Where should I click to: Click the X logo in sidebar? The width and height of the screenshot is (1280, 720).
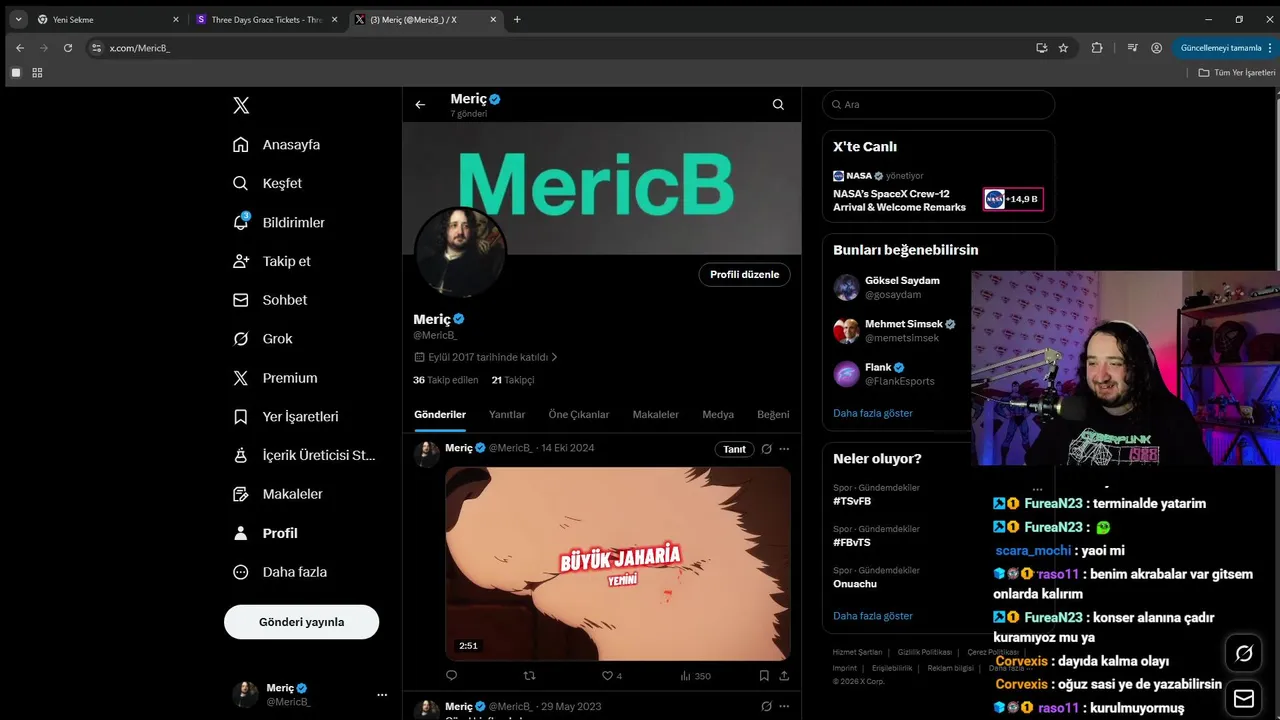pos(241,105)
